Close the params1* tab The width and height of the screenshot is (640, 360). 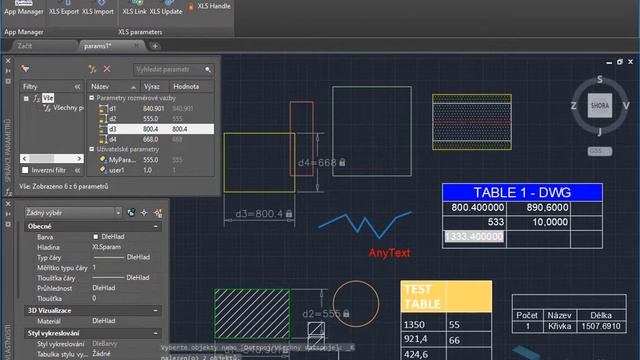click(x=137, y=46)
